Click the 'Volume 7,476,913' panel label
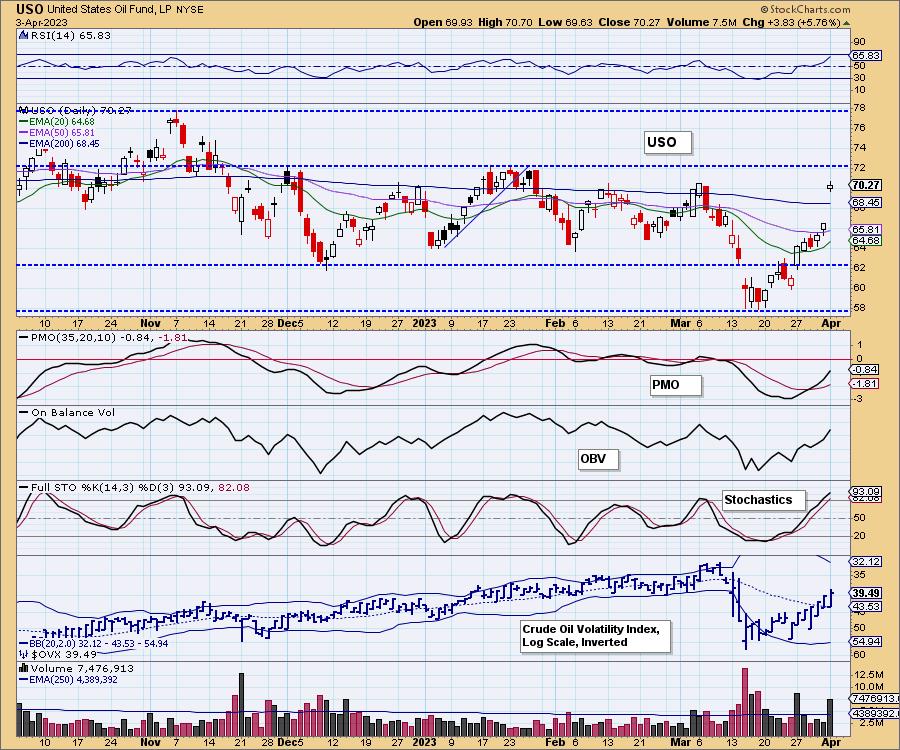The height and width of the screenshot is (750, 900). pos(82,668)
